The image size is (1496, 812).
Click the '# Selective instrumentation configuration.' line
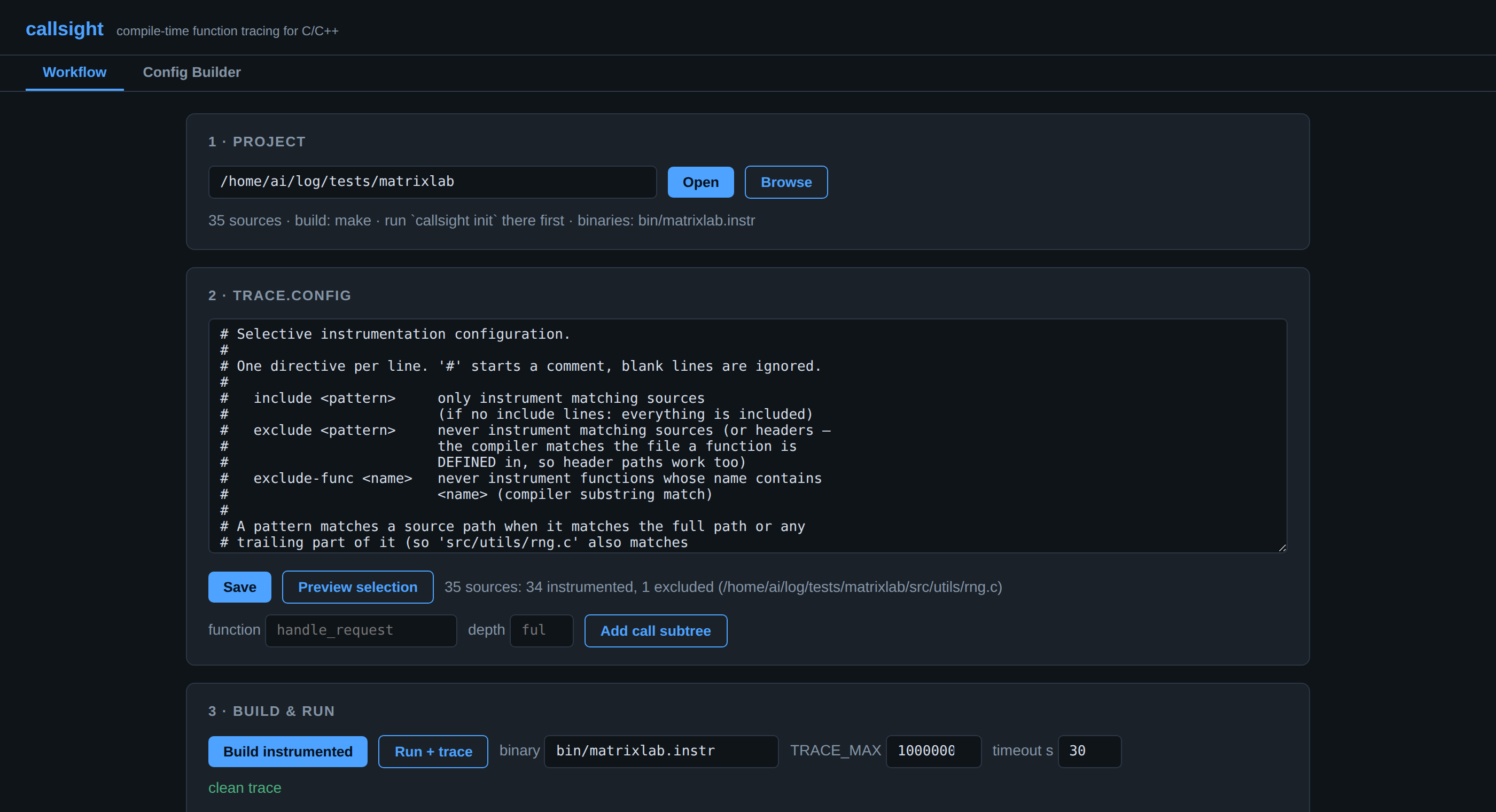tap(395, 334)
